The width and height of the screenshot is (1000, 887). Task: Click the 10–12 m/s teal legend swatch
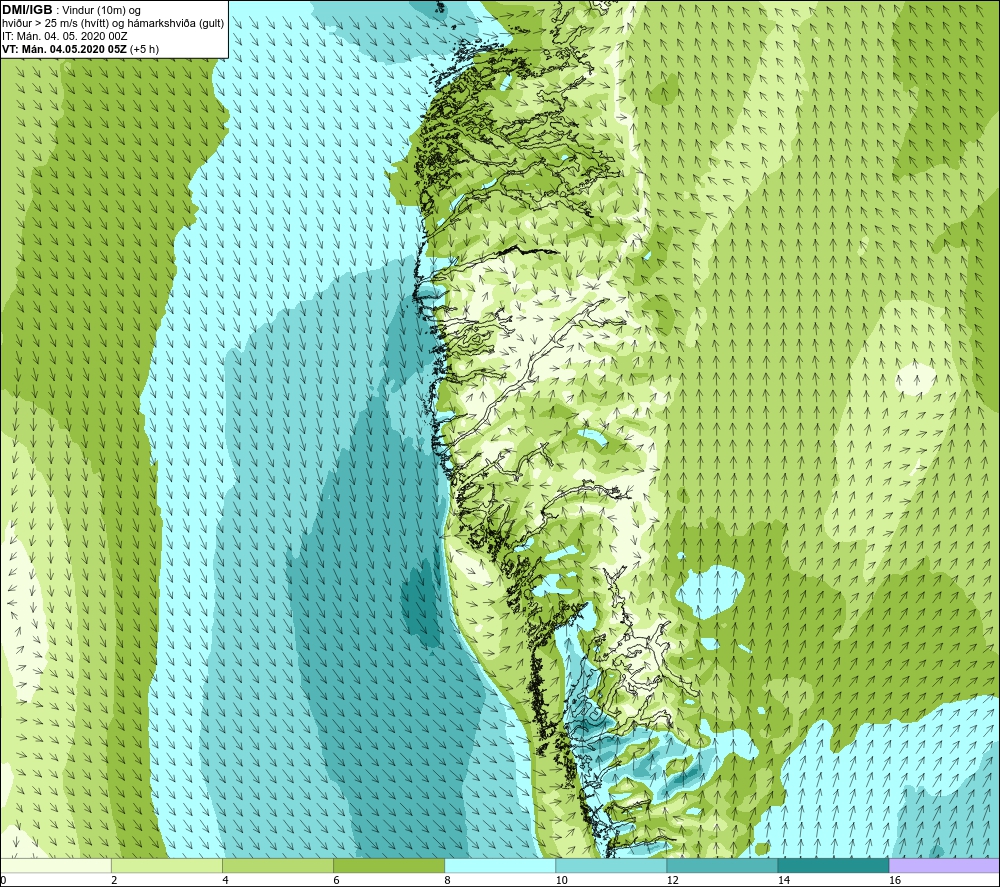(x=610, y=866)
